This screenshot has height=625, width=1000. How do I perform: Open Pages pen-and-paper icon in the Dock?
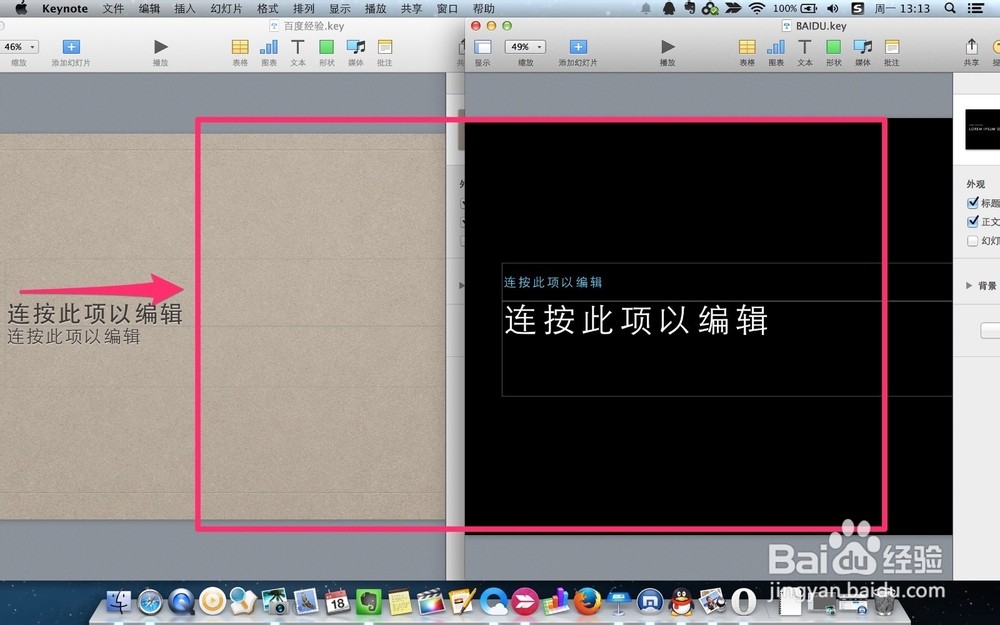point(462,601)
